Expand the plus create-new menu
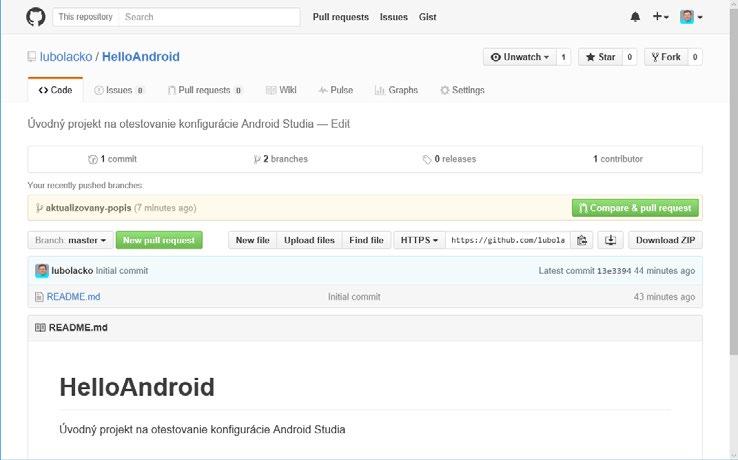This screenshot has height=460, width=738. [x=660, y=17]
